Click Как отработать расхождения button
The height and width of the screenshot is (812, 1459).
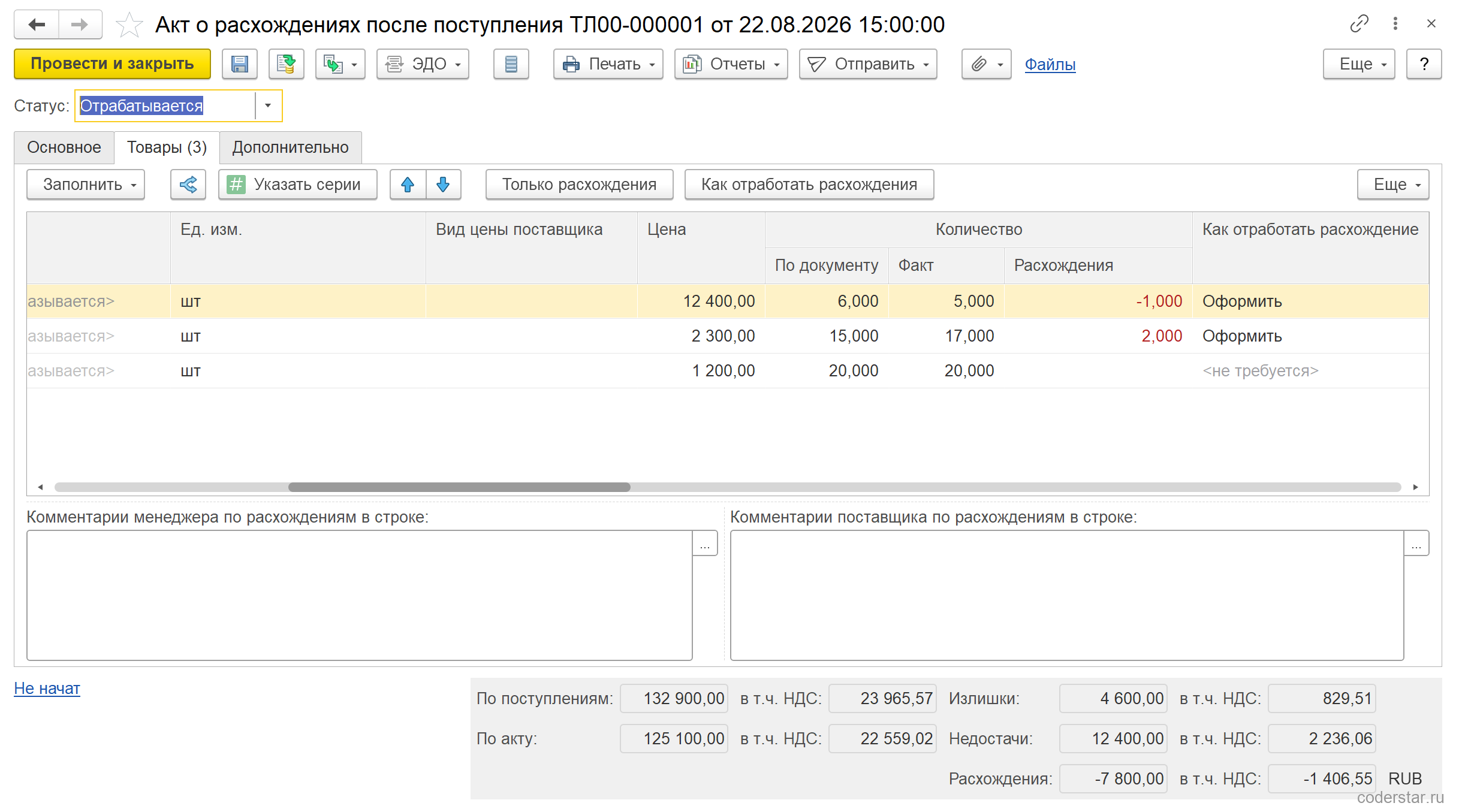[809, 185]
